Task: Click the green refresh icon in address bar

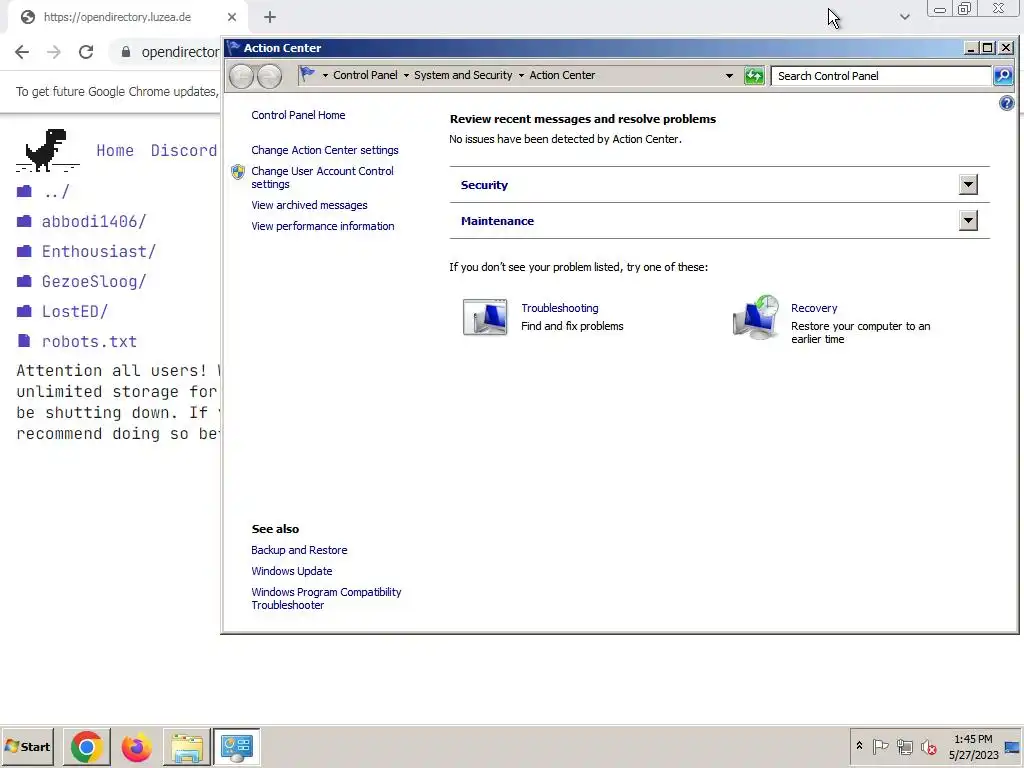Action: pyautogui.click(x=754, y=76)
